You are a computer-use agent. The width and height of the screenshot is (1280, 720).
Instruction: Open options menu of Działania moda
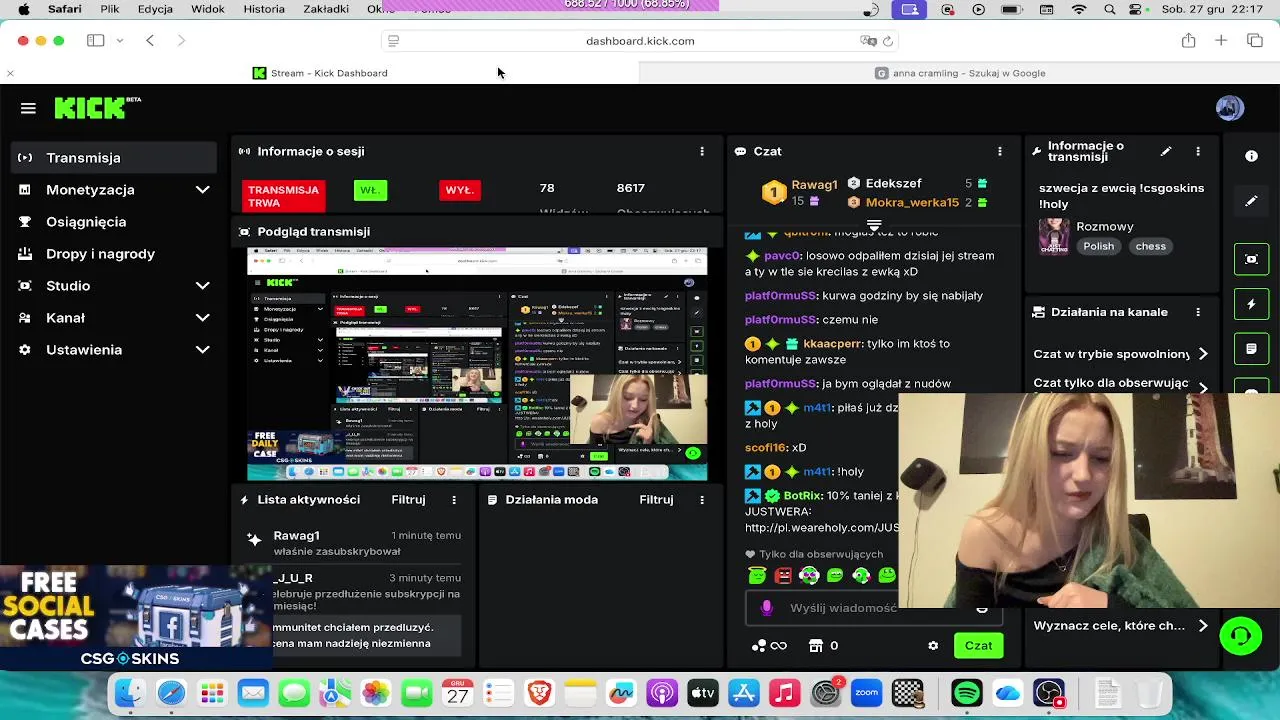(702, 499)
